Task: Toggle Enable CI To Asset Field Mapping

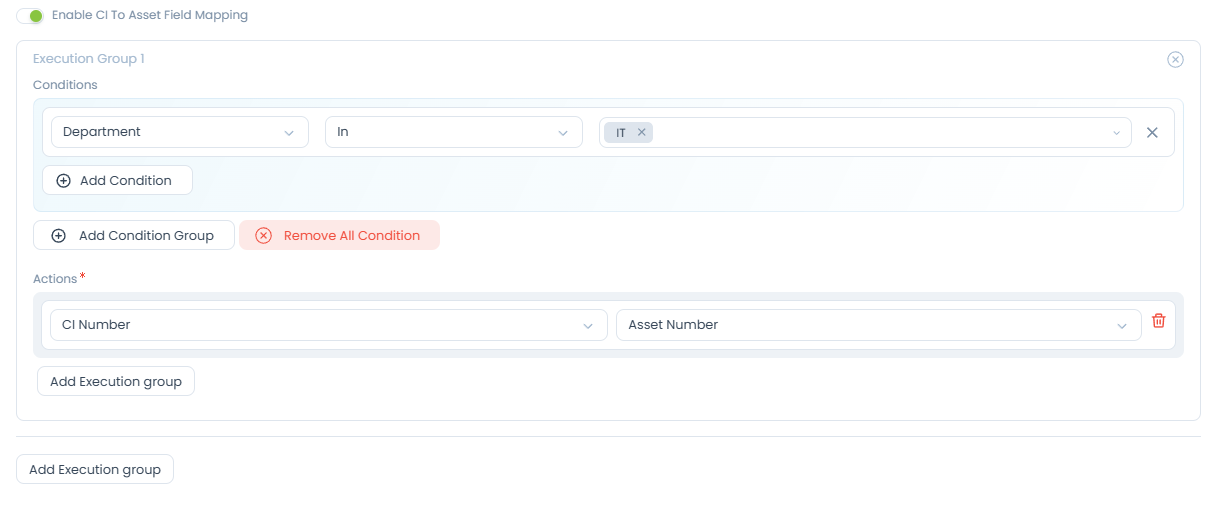Action: tap(30, 16)
